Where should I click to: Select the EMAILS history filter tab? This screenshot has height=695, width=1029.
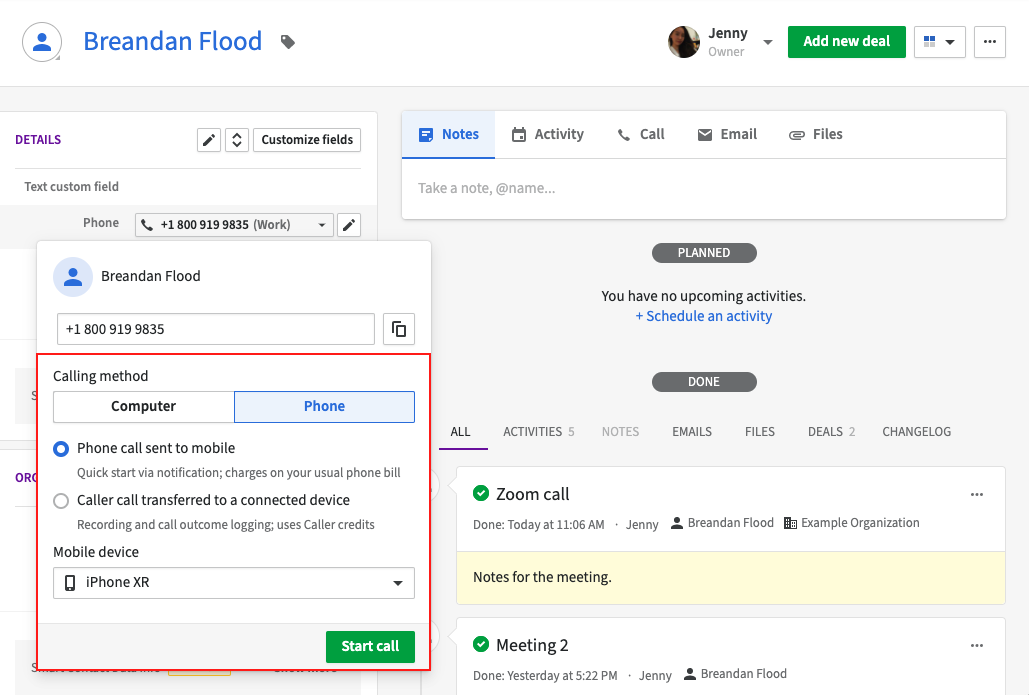[x=692, y=432]
